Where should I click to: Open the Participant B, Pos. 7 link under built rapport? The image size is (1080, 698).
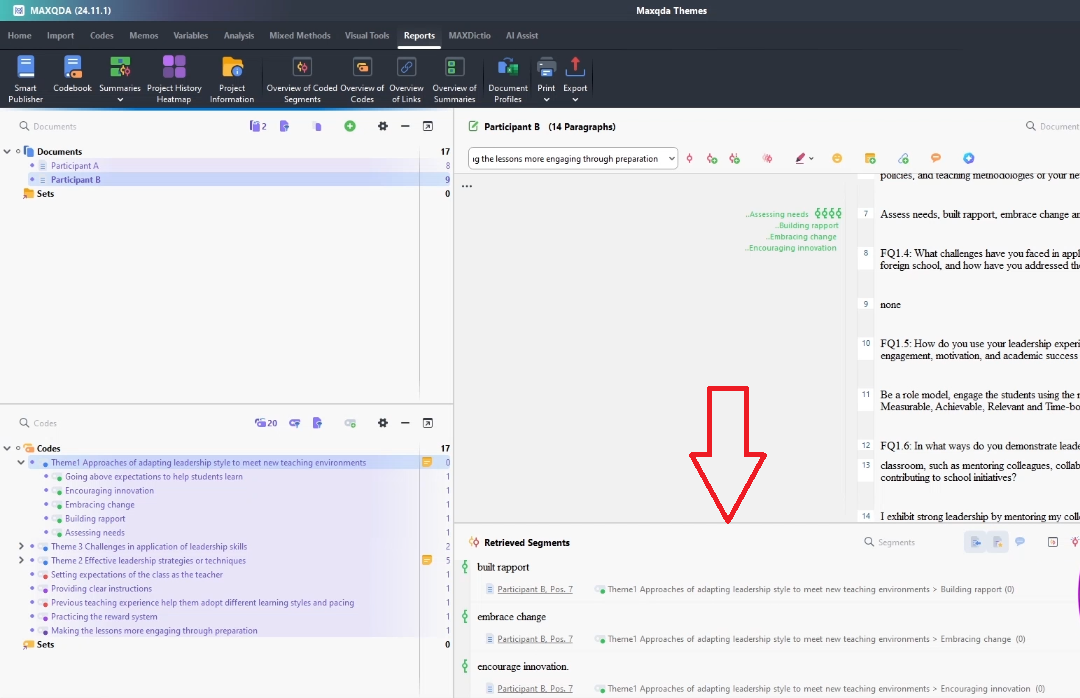[x=535, y=590]
